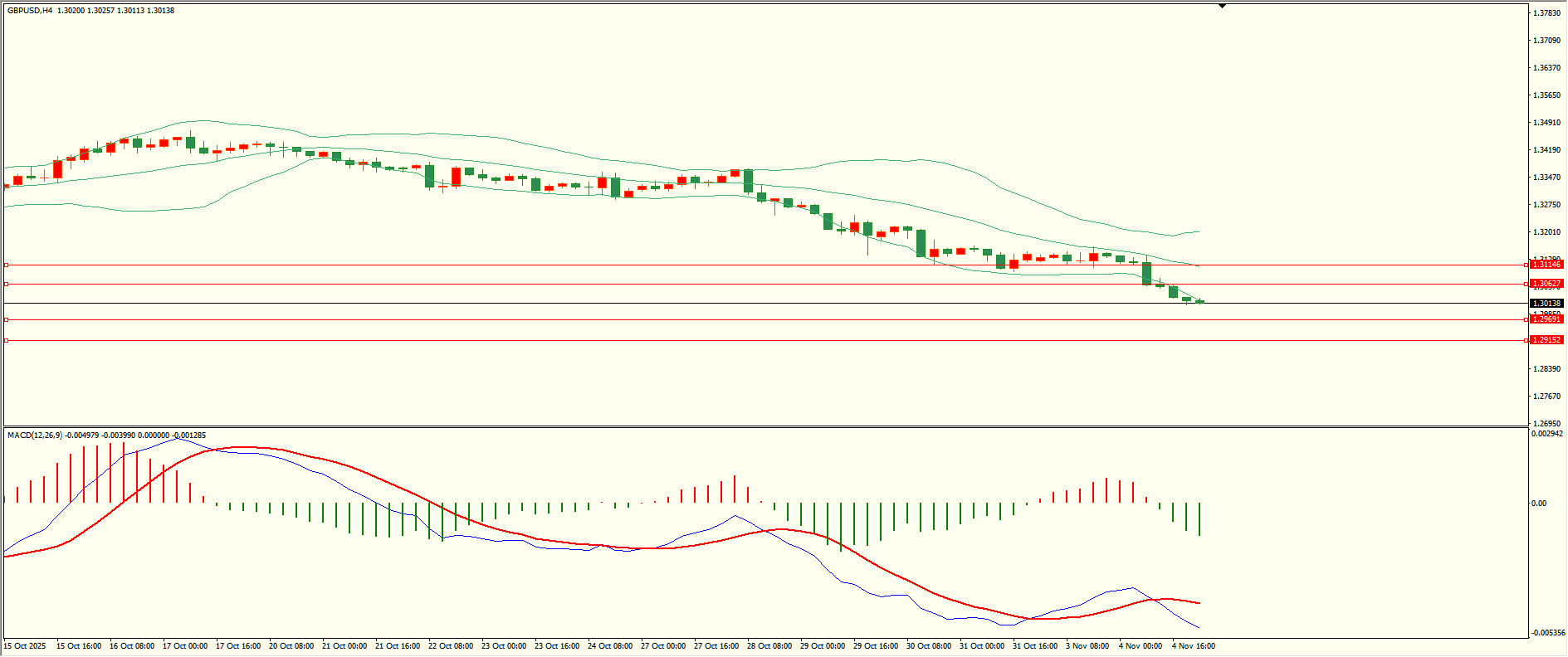
Task: Click the 4 Nov 16:00 time label
Action: coord(1193,646)
